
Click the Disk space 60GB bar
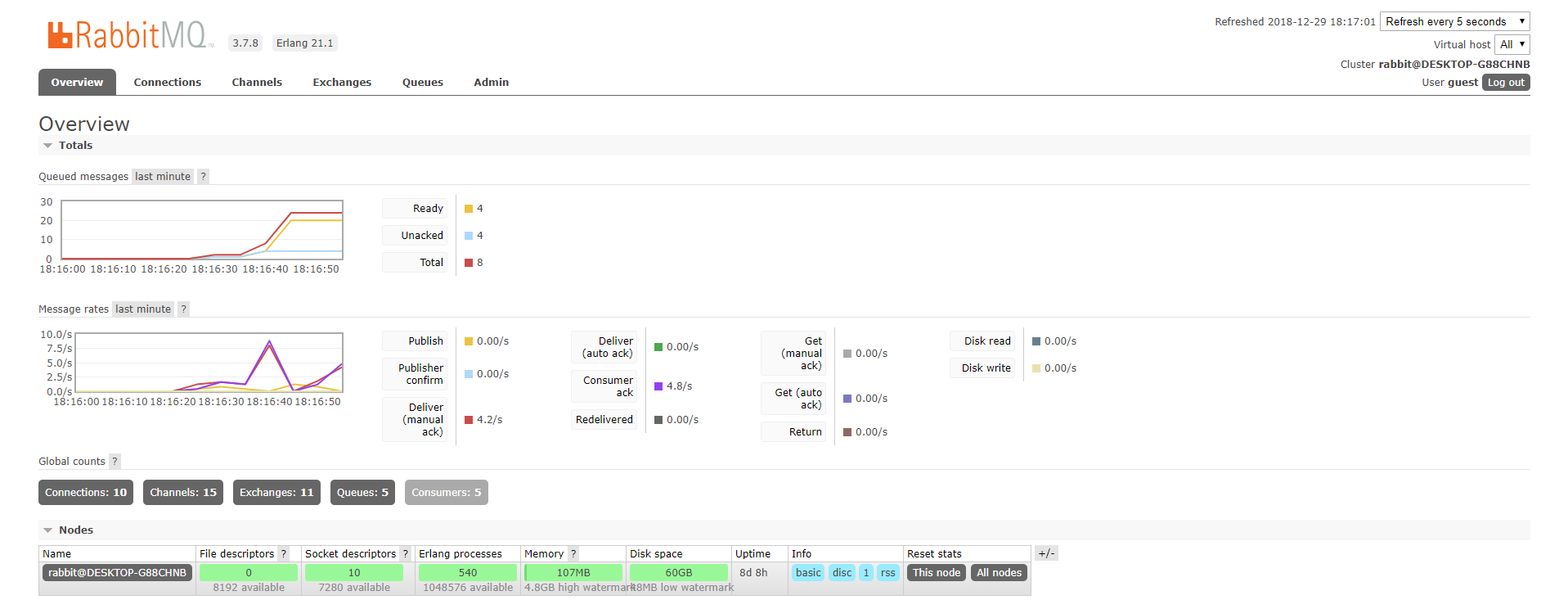[679, 573]
